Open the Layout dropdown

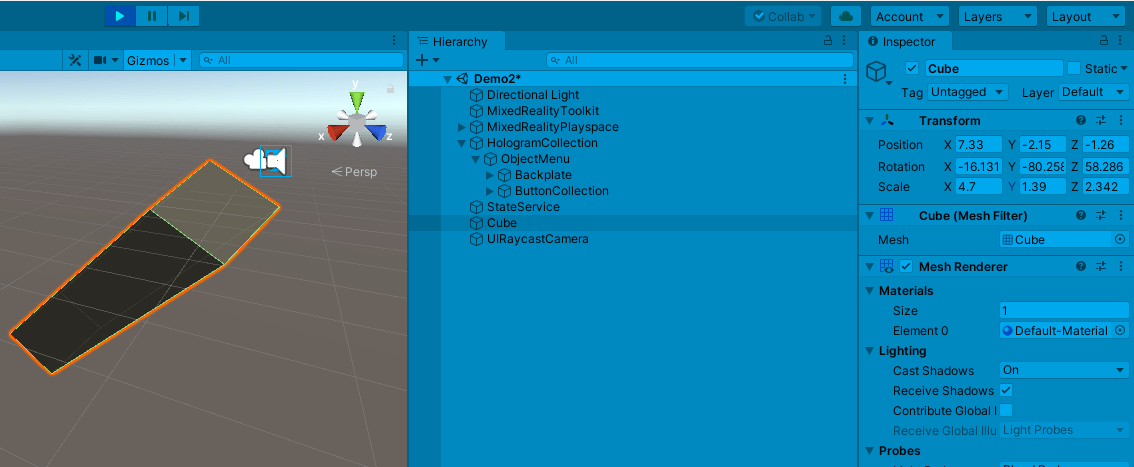coord(1086,17)
